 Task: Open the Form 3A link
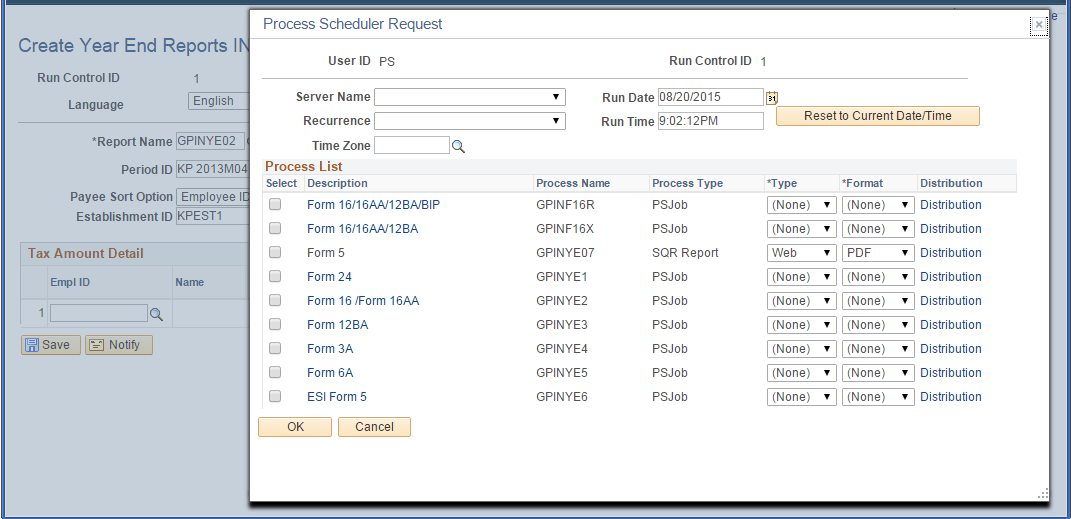pyautogui.click(x=330, y=348)
